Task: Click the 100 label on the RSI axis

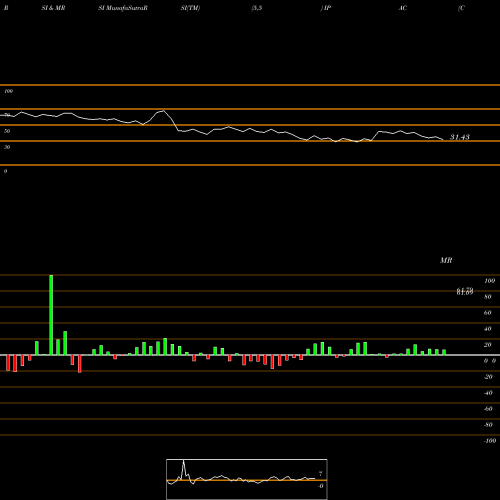Action: pos(9,91)
